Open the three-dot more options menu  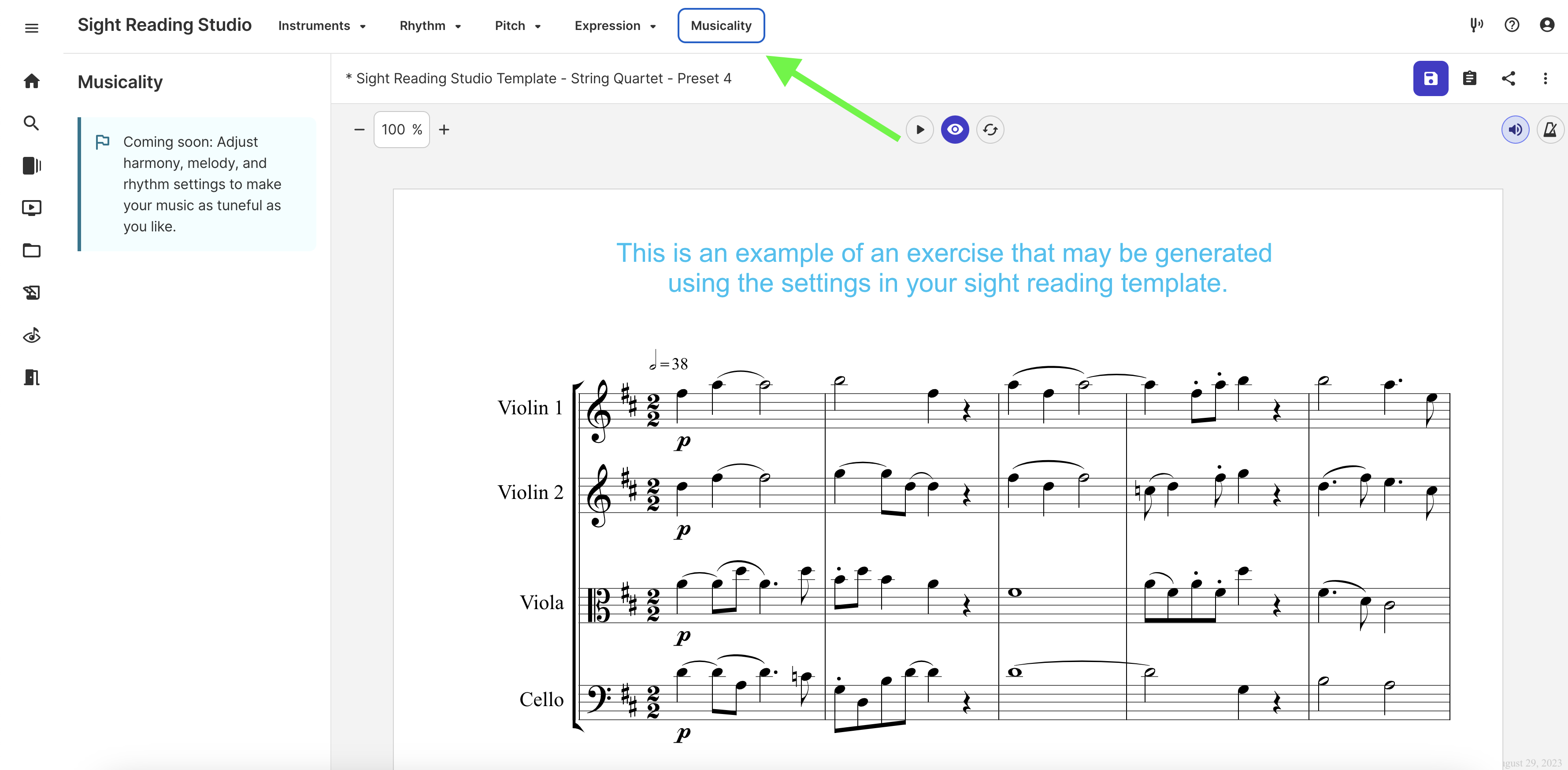tap(1545, 78)
